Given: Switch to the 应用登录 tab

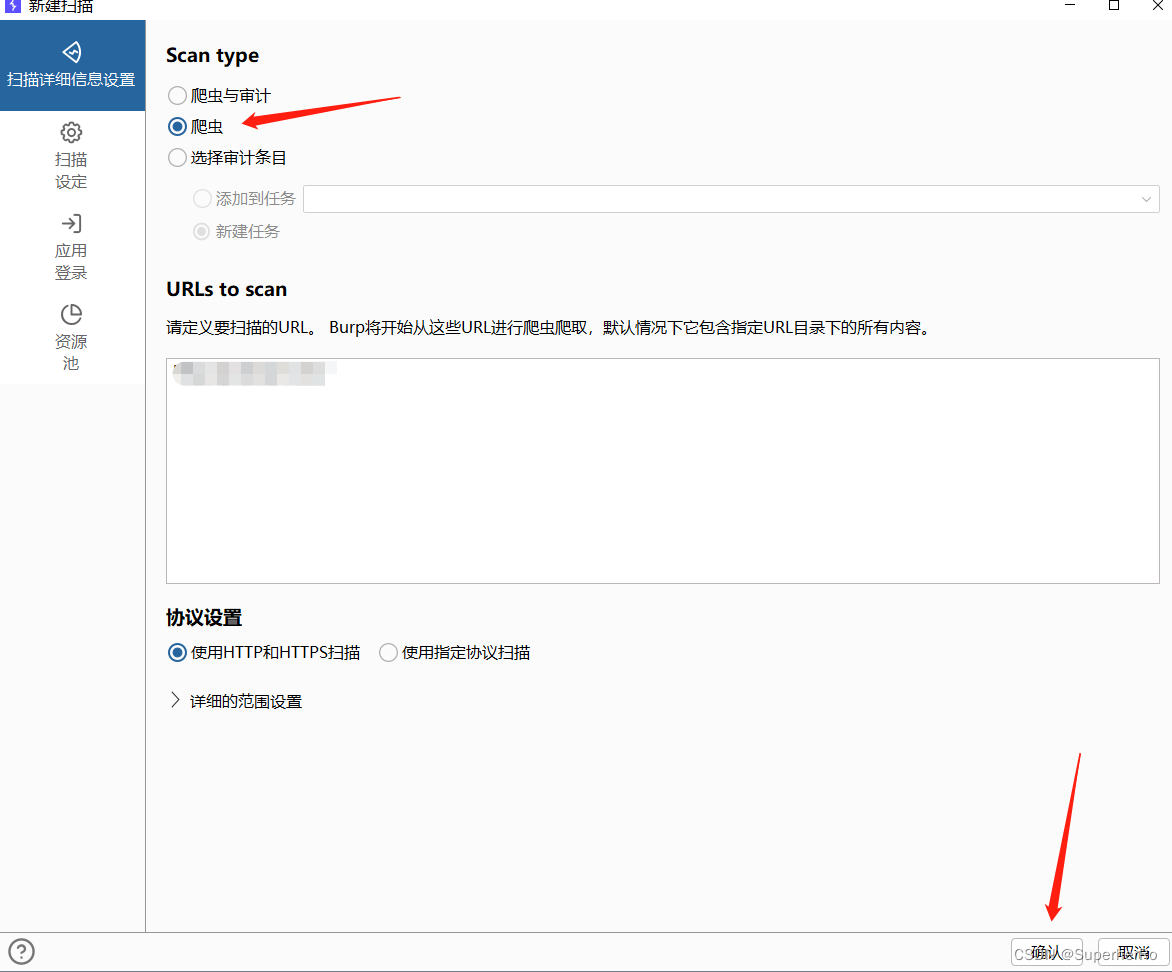Looking at the screenshot, I should coord(72,247).
